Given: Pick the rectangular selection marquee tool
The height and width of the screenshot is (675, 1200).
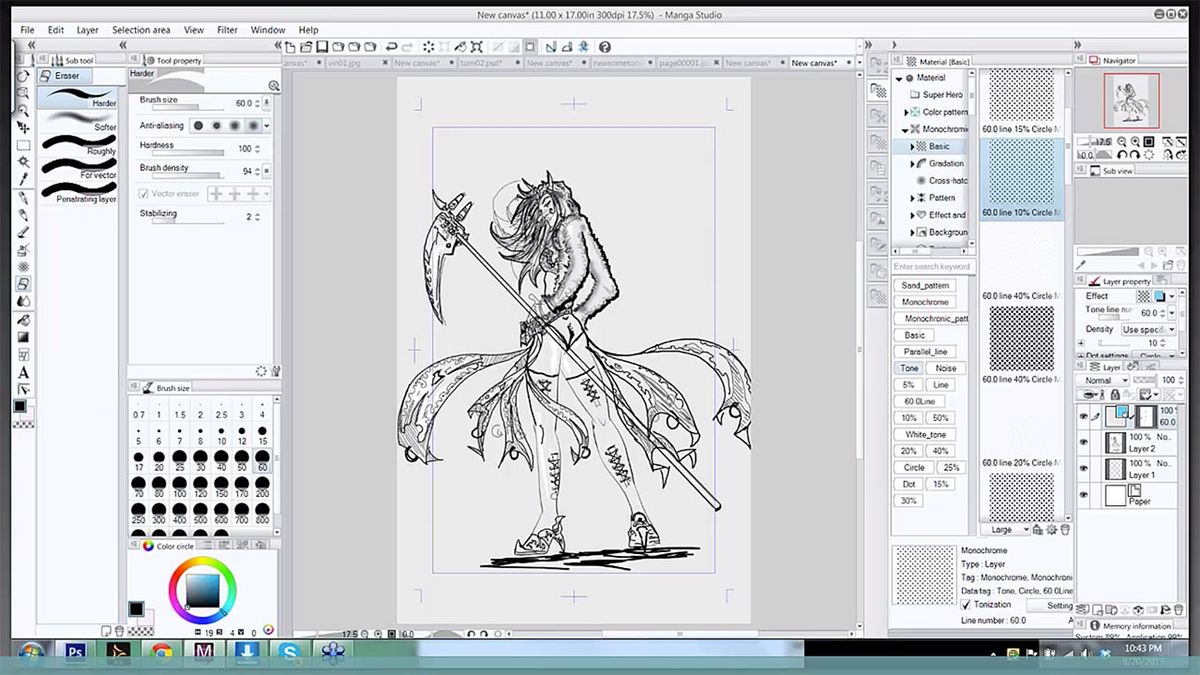Looking at the screenshot, I should [x=22, y=145].
